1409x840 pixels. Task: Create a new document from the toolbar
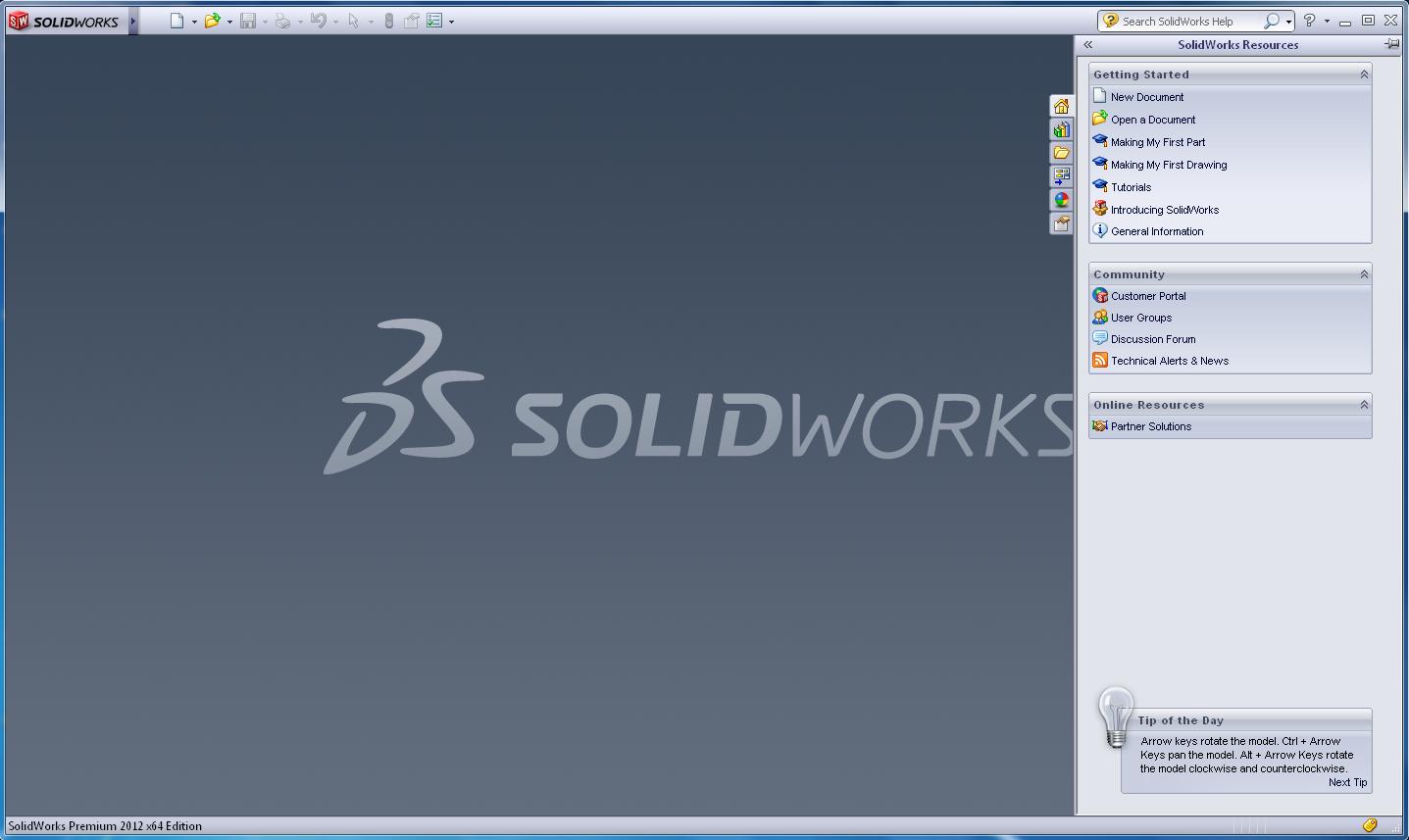tap(177, 21)
